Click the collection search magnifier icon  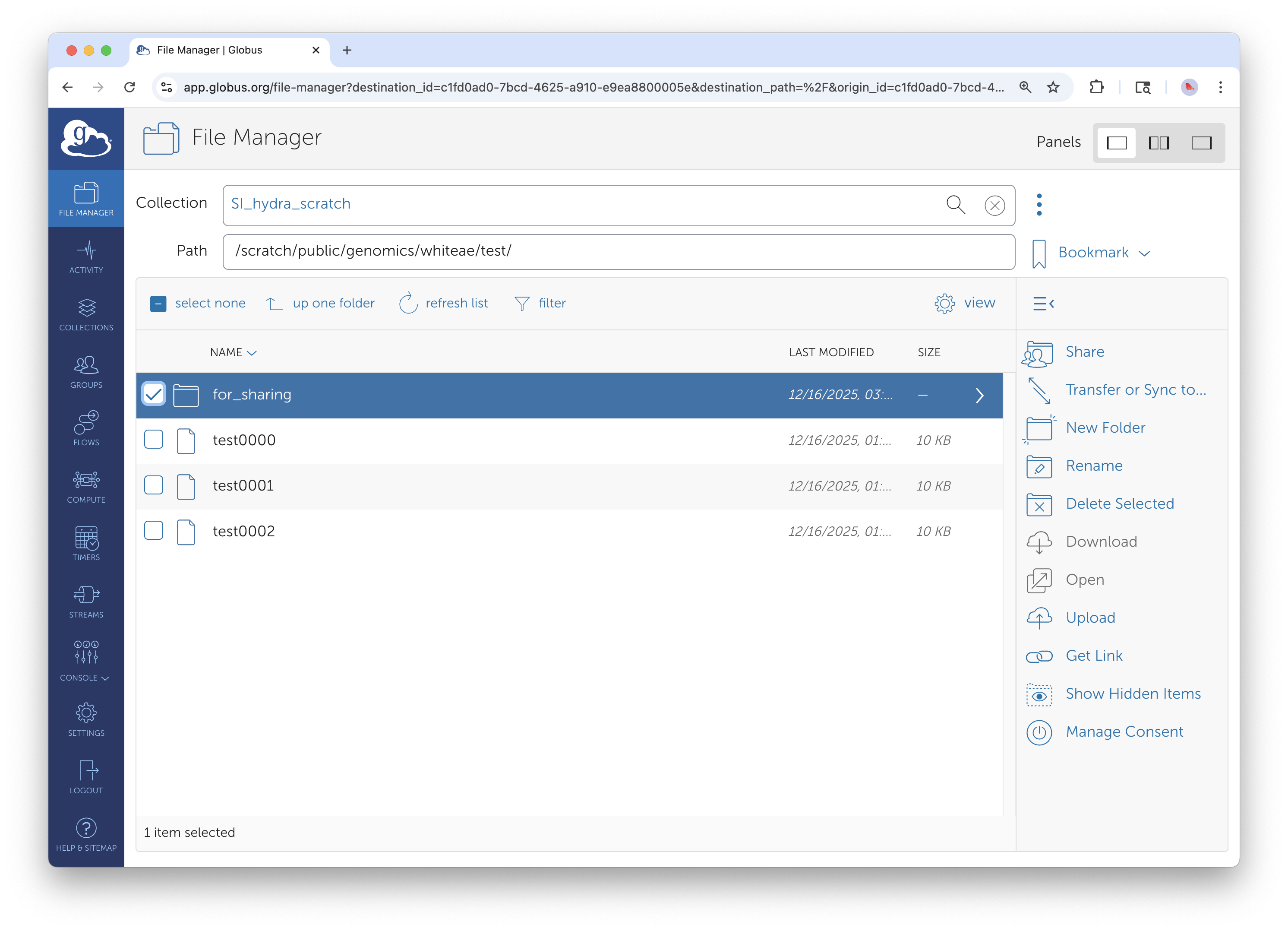(x=955, y=205)
